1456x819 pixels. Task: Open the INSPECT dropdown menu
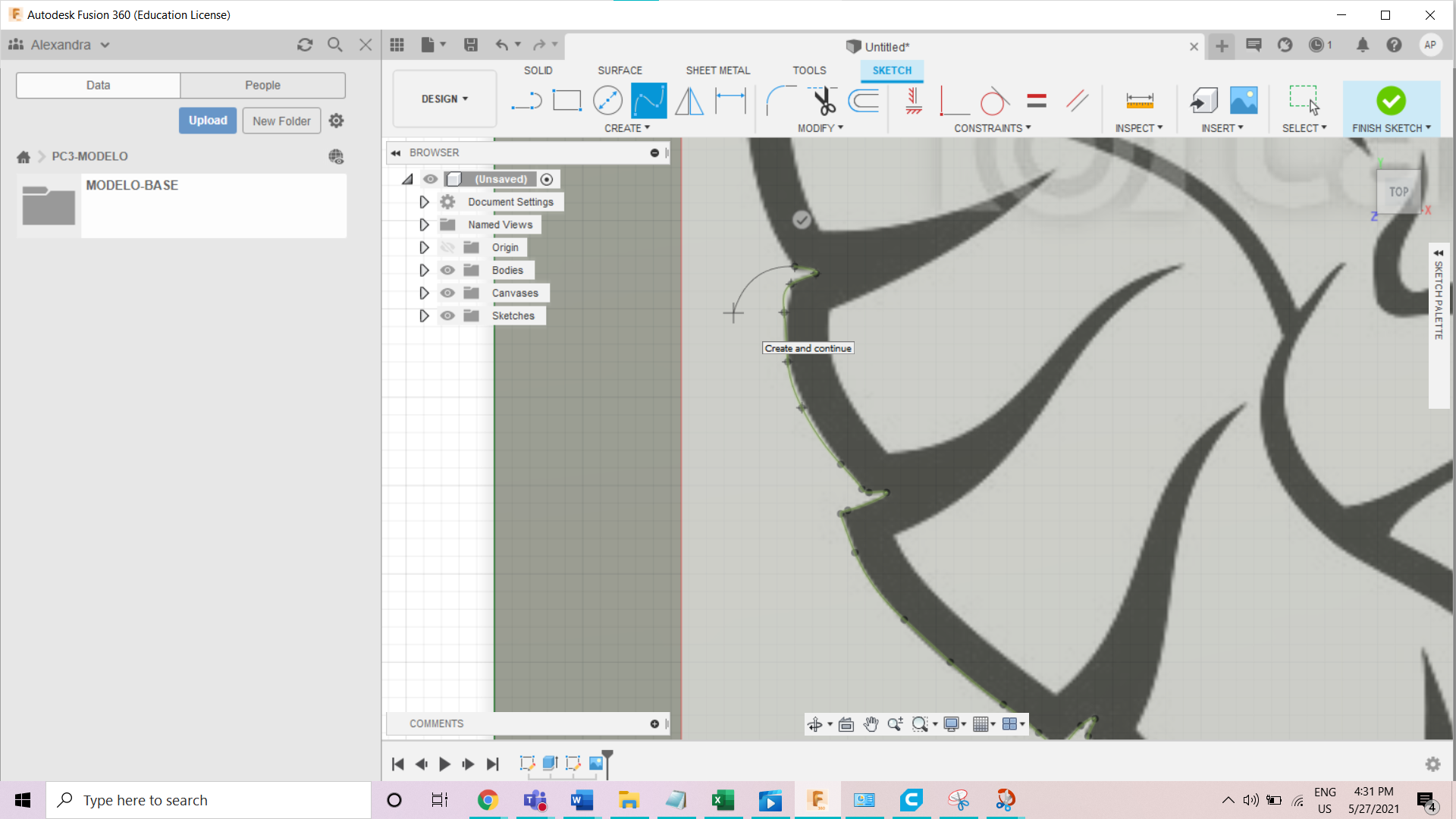pyautogui.click(x=1138, y=128)
